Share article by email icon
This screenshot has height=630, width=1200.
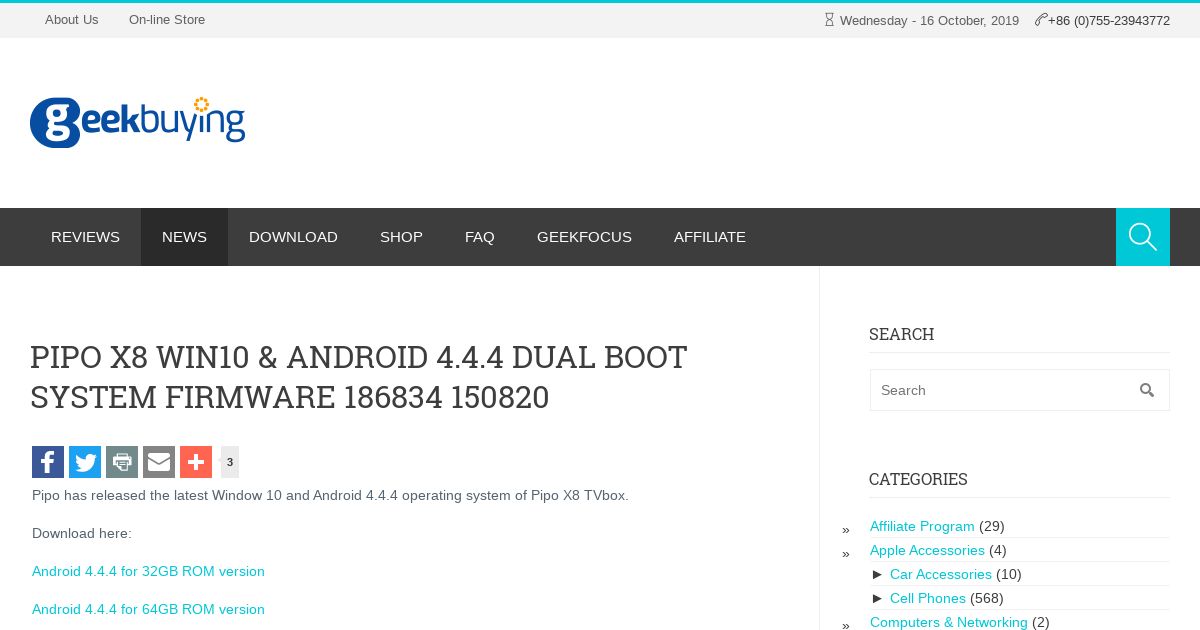159,462
